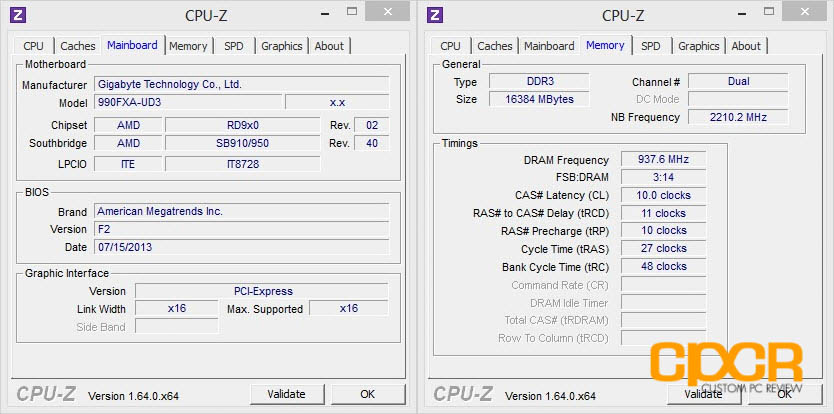Open the Graphics tab in right window
Screen dimensions: 834x414
click(699, 46)
